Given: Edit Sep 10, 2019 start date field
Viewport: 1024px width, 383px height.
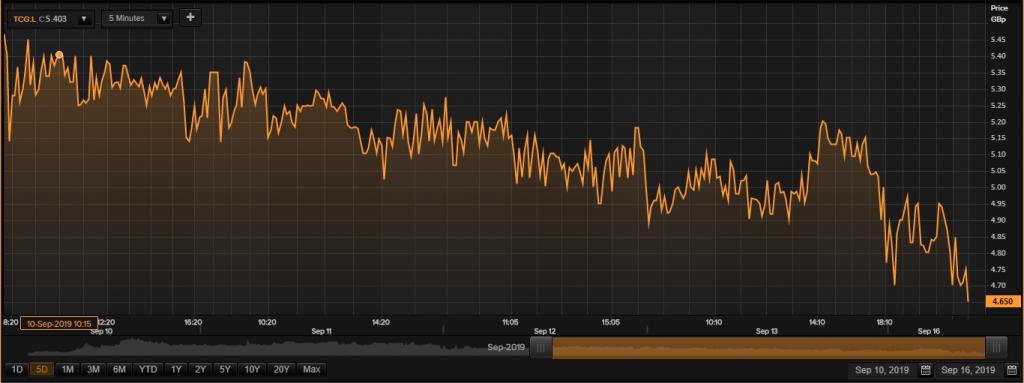Looking at the screenshot, I should (x=883, y=370).
